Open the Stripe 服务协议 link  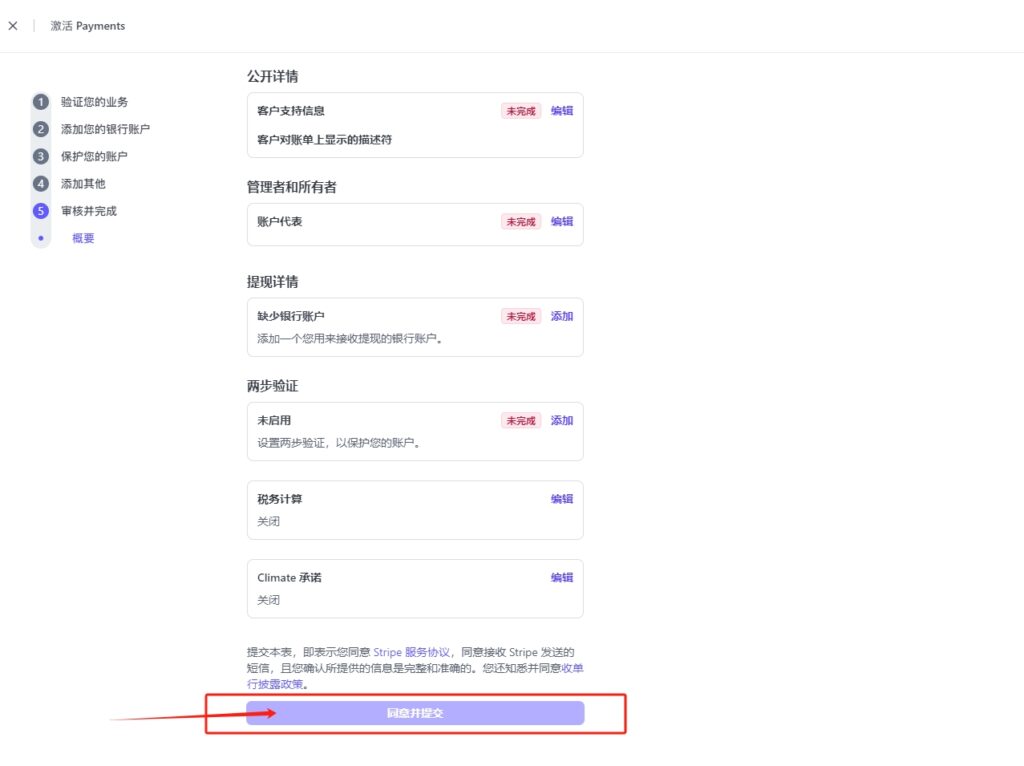411,652
